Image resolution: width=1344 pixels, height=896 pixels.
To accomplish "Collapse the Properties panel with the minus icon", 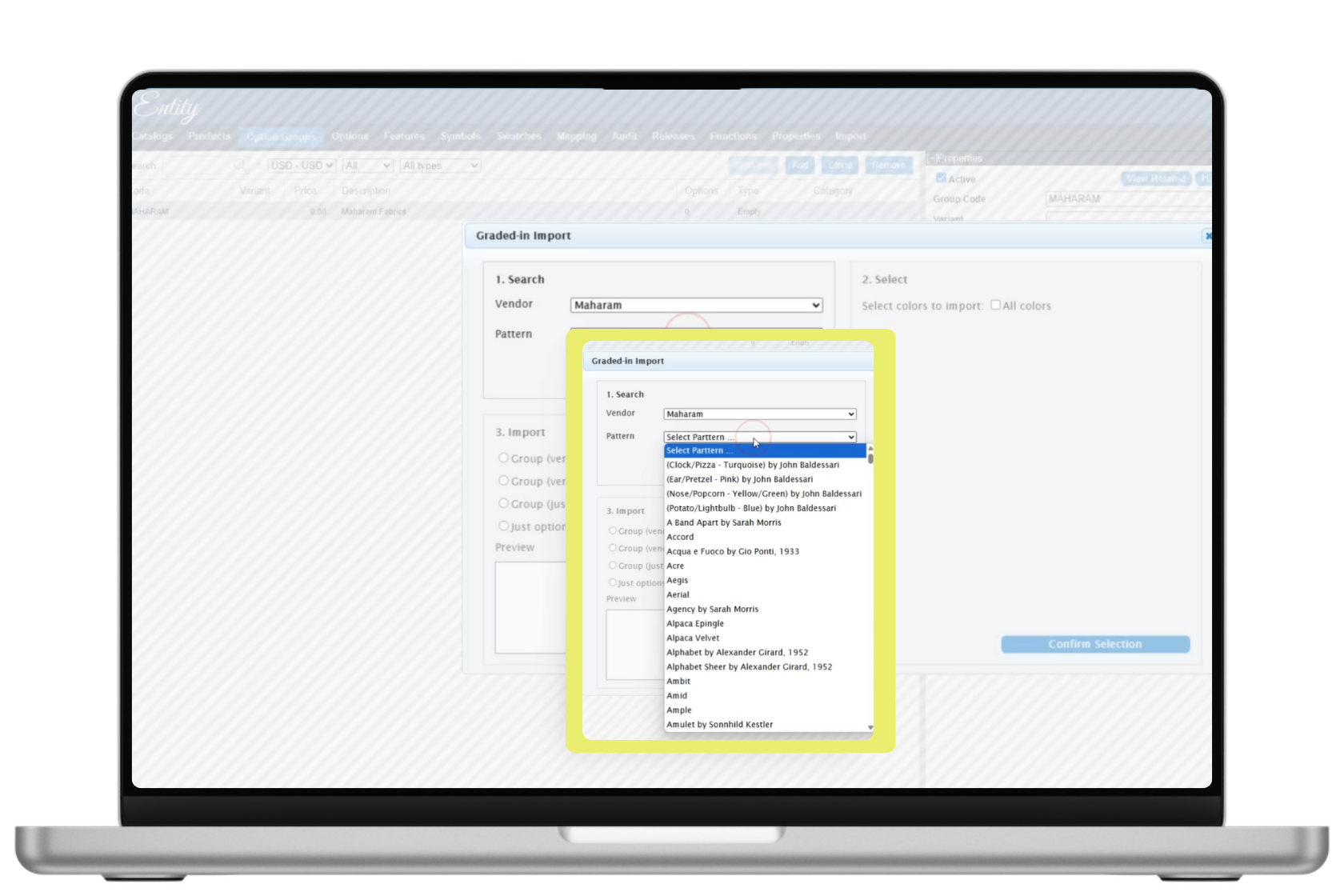I will coord(931,158).
